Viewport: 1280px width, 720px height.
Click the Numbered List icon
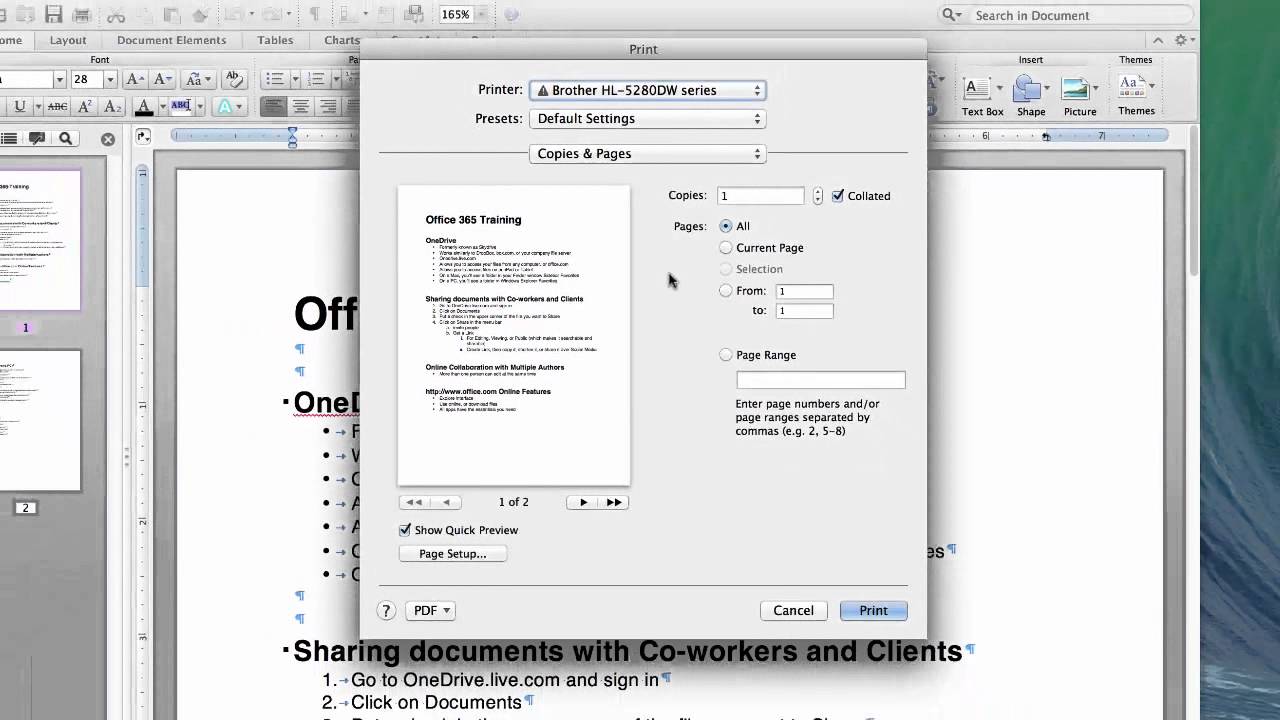pos(316,79)
